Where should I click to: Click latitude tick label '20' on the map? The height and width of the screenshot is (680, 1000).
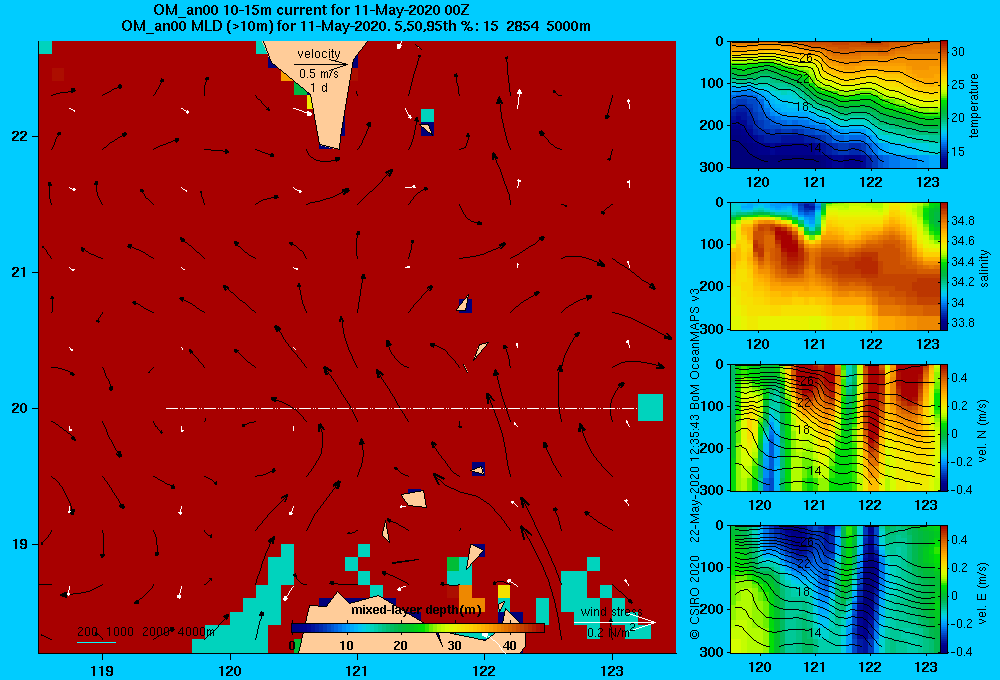click(x=20, y=408)
